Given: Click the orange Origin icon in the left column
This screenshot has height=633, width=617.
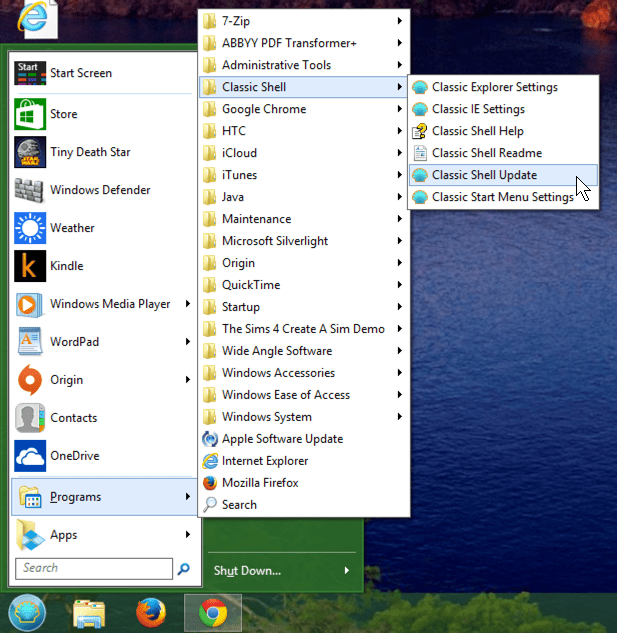Looking at the screenshot, I should click(30, 379).
